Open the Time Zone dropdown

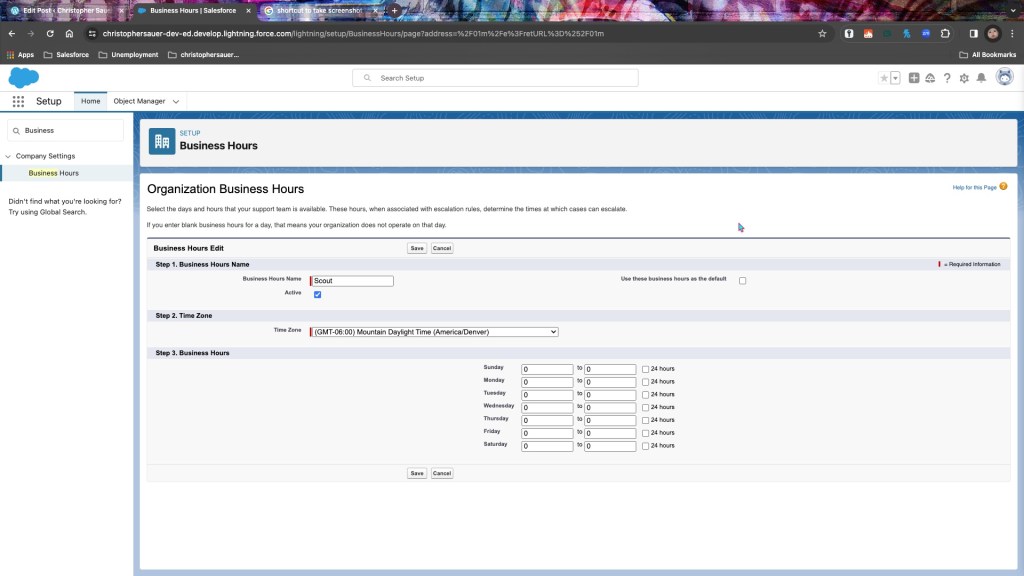click(434, 332)
